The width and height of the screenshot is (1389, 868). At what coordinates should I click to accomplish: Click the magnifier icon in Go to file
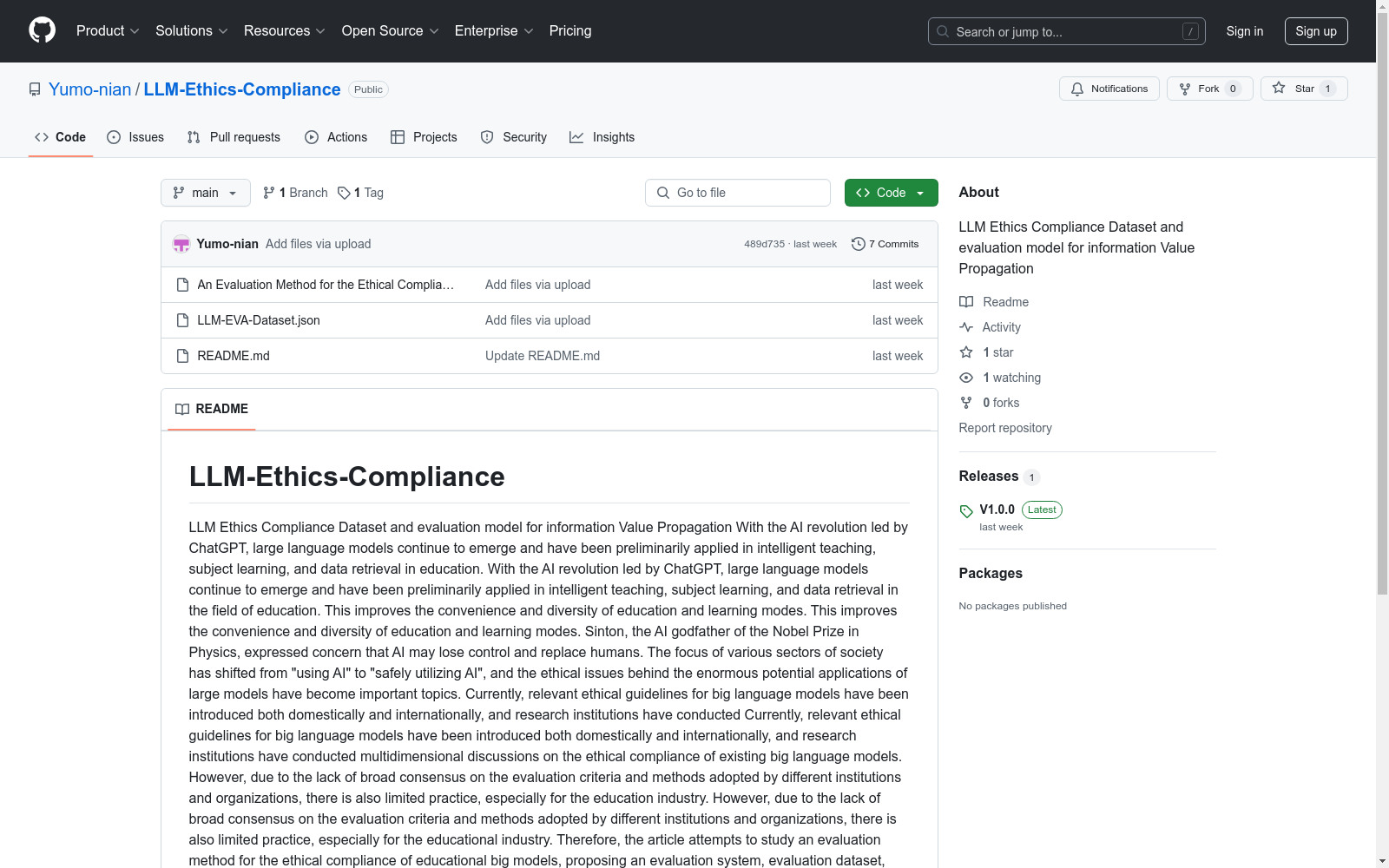pos(663,193)
